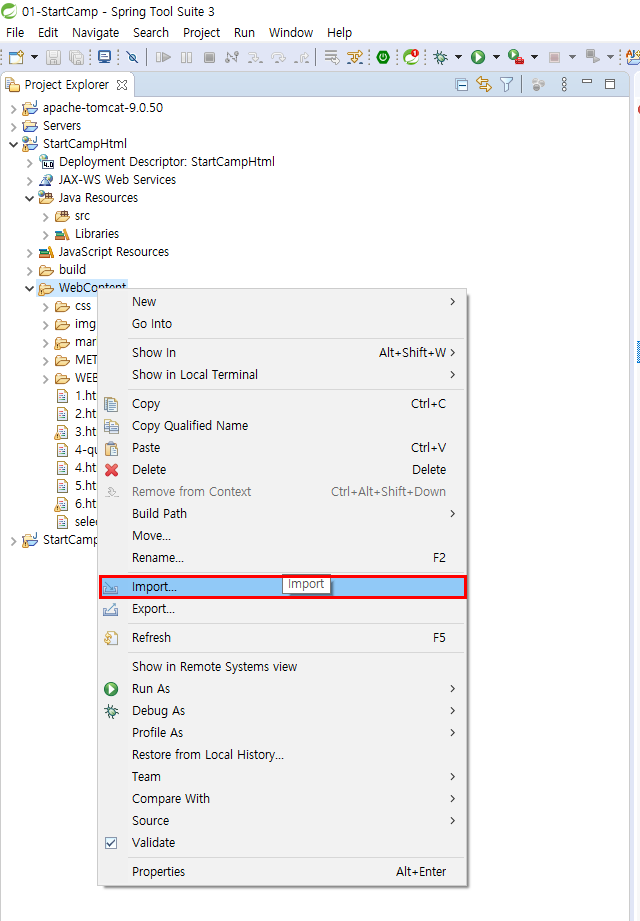The height and width of the screenshot is (921, 640).
Task: Click Restore from Local History...
Action: point(283,755)
